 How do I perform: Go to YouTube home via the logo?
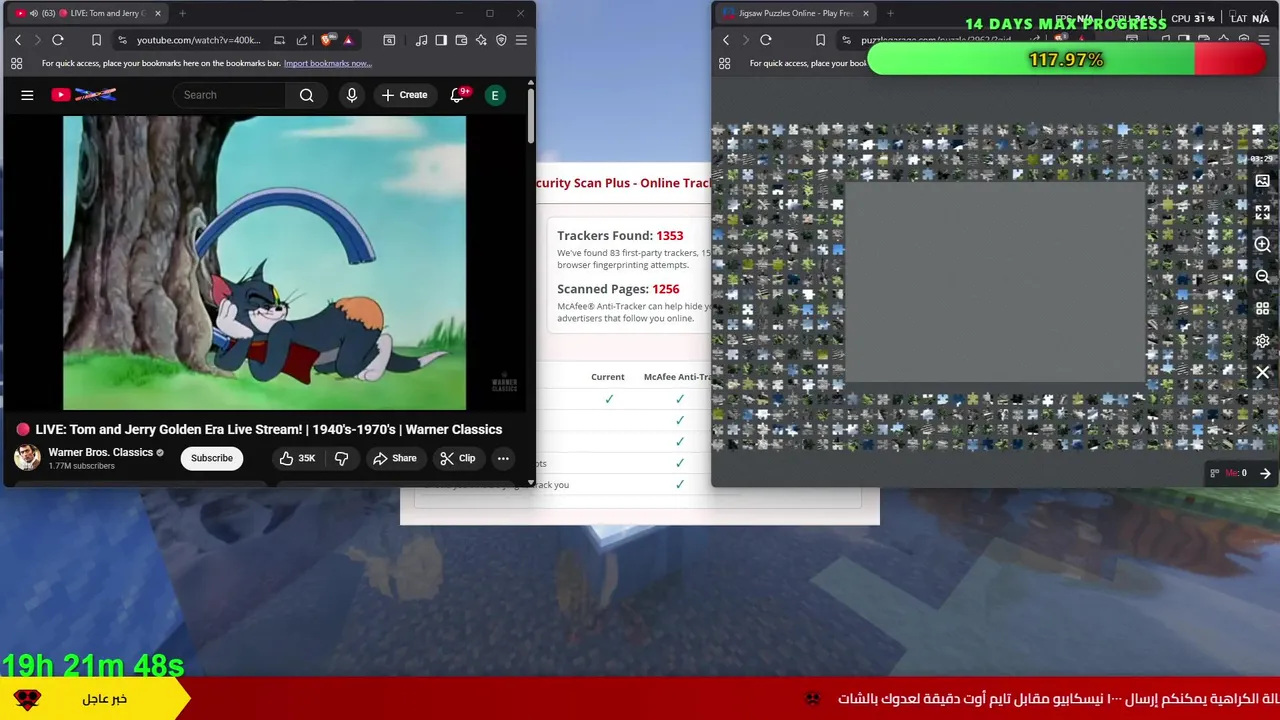(x=84, y=95)
